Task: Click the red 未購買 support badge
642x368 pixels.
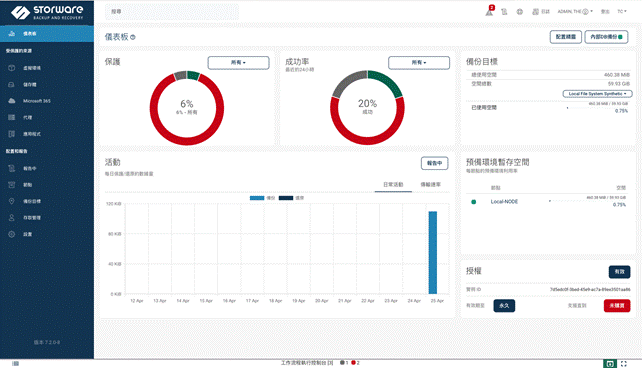Action: [x=617, y=306]
